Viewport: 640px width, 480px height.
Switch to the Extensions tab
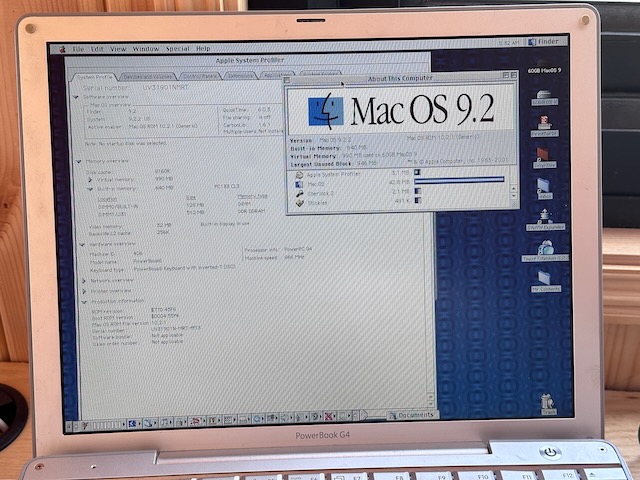click(x=240, y=76)
